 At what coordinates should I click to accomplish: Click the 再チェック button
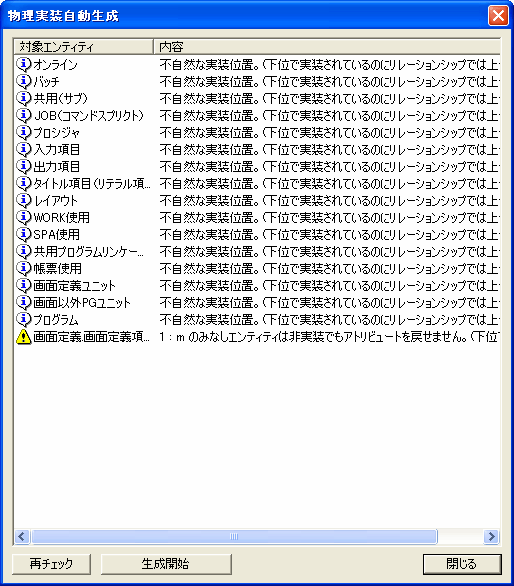(x=52, y=564)
